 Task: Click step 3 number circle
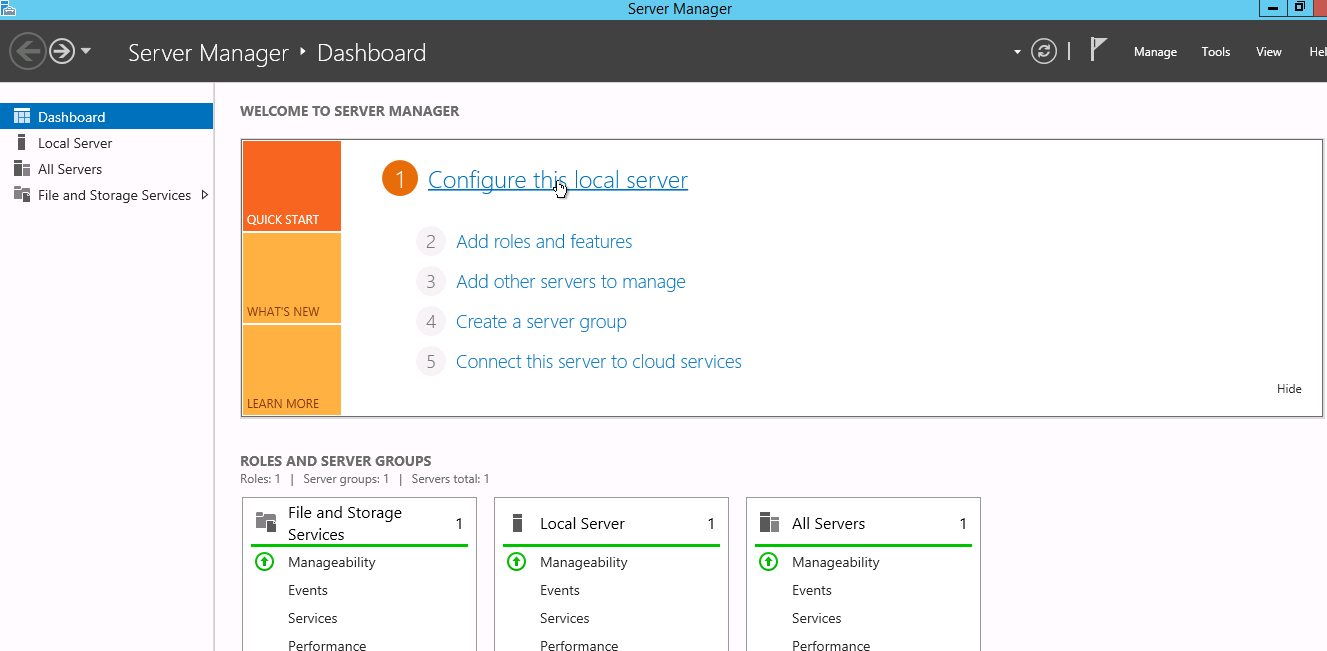tap(431, 282)
